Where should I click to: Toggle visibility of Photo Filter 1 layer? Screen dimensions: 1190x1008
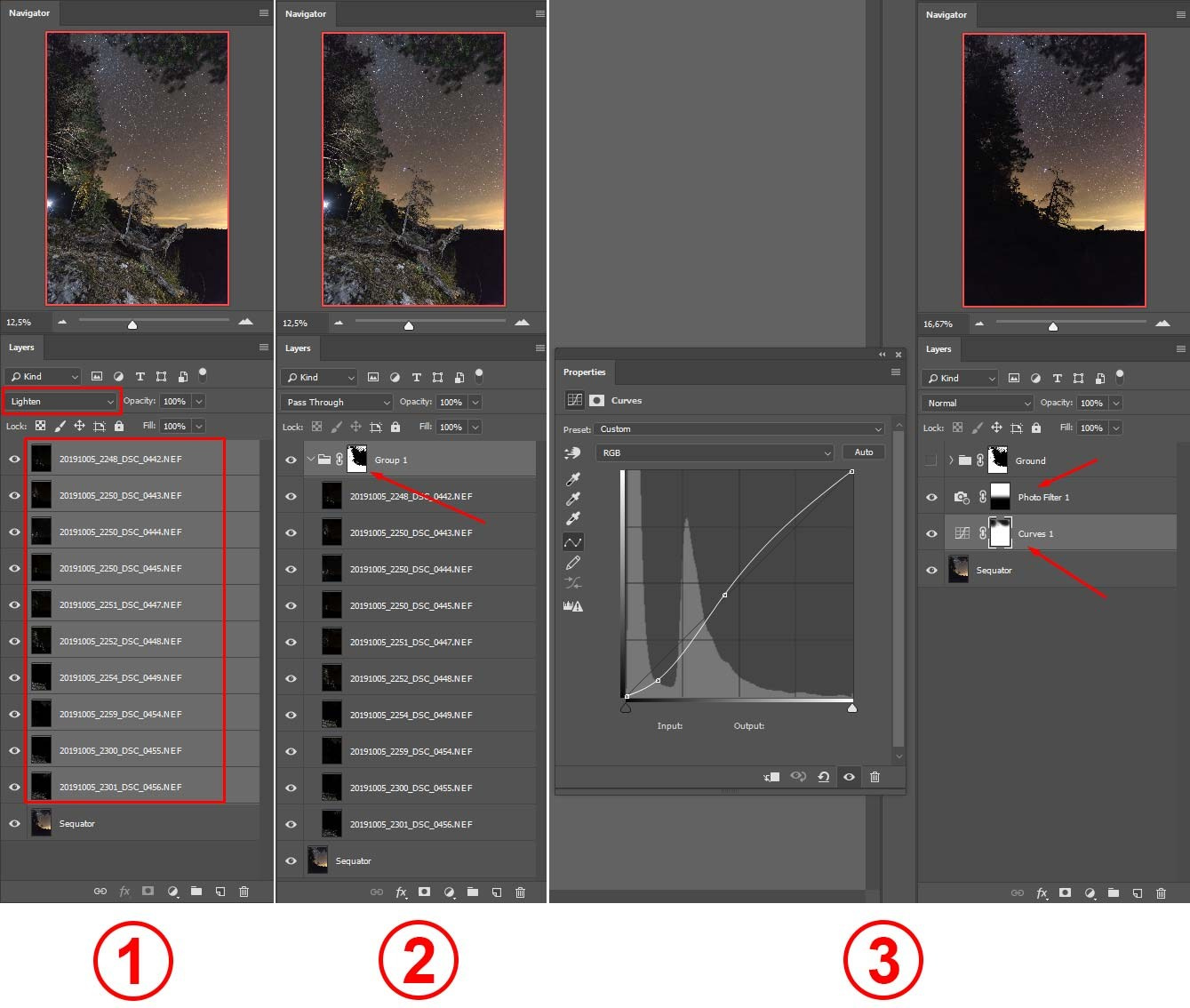click(931, 497)
